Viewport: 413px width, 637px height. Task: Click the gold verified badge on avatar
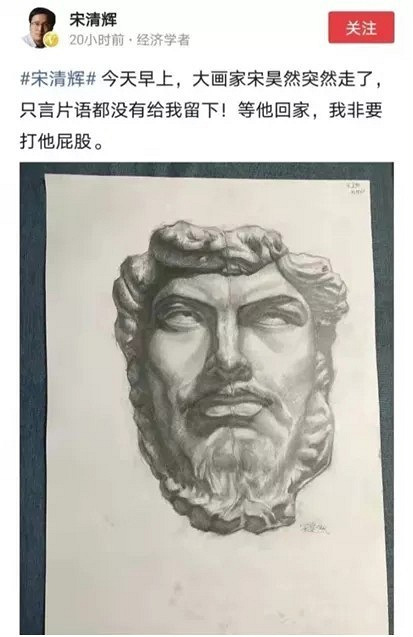click(52, 41)
